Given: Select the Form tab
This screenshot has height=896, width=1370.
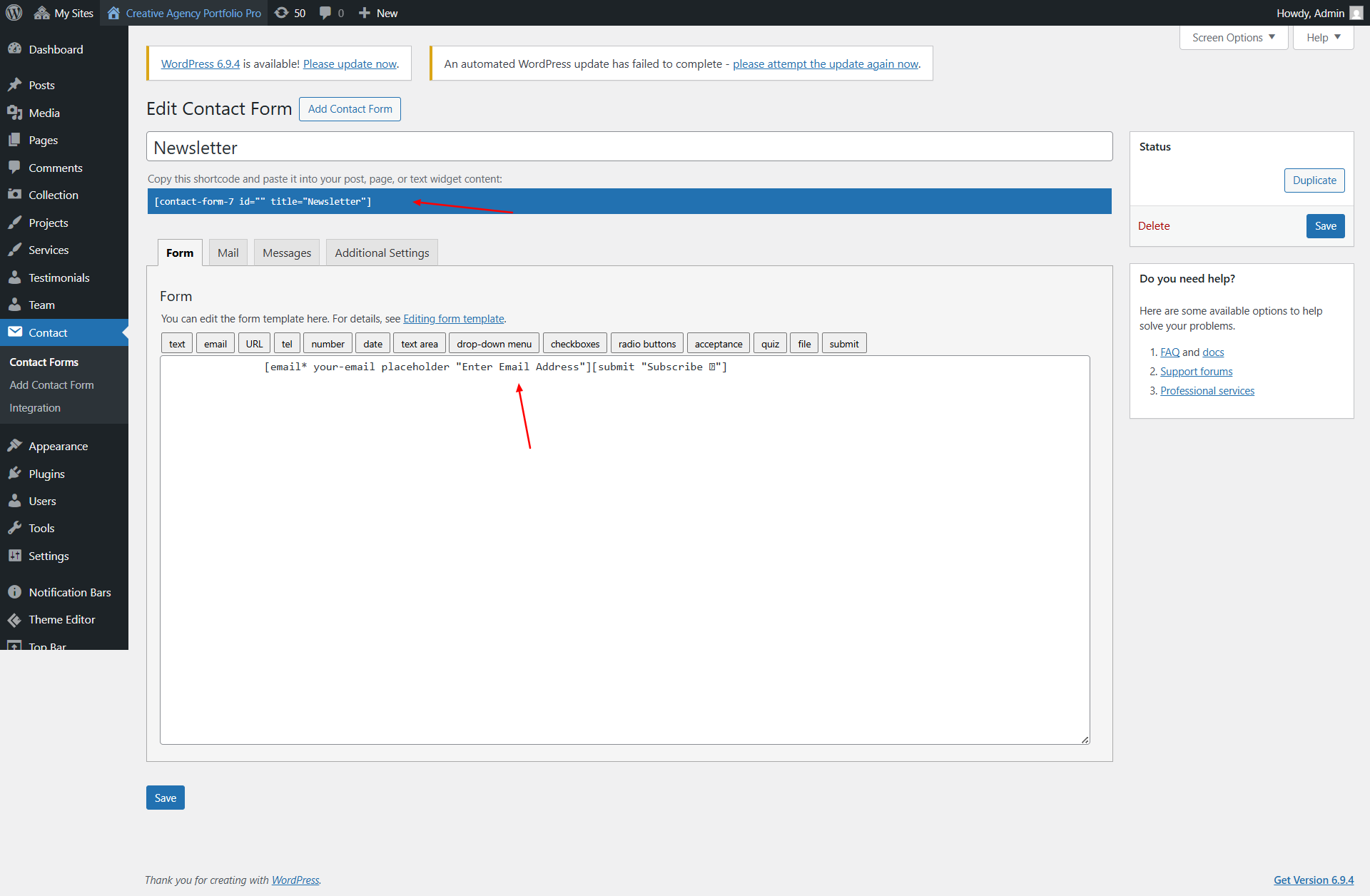Looking at the screenshot, I should 180,253.
